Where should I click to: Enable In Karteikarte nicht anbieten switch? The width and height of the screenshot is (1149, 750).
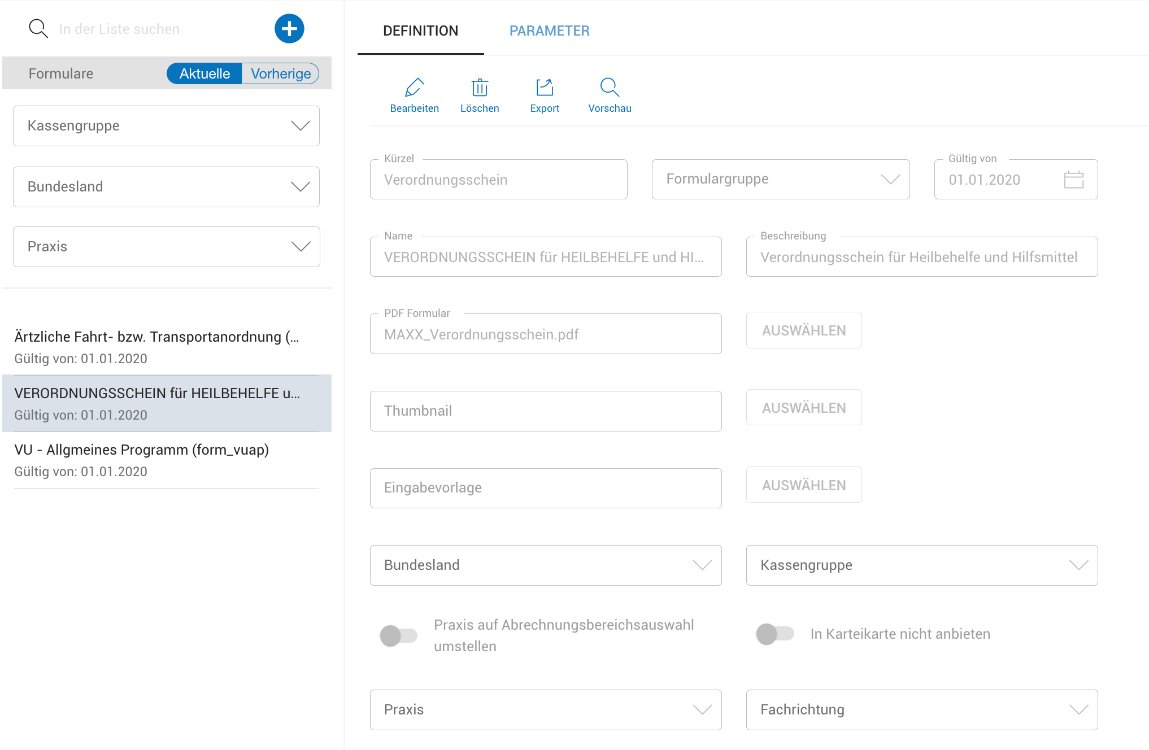pyautogui.click(x=775, y=634)
